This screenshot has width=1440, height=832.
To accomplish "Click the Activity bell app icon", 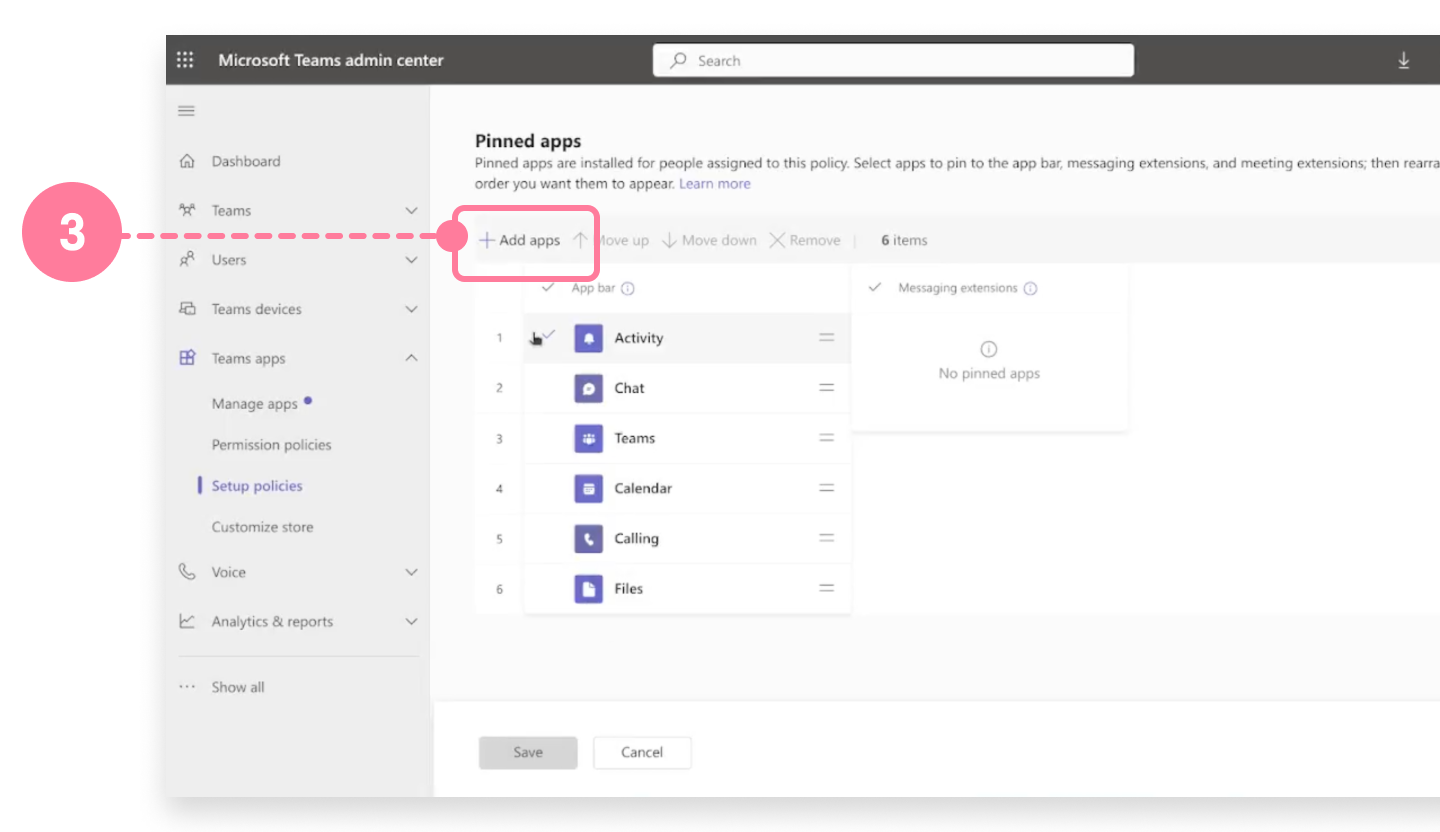I will click(589, 338).
